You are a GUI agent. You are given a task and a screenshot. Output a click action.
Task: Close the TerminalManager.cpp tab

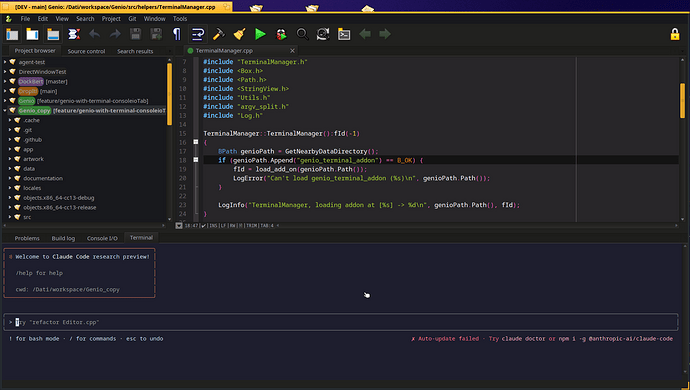point(292,51)
